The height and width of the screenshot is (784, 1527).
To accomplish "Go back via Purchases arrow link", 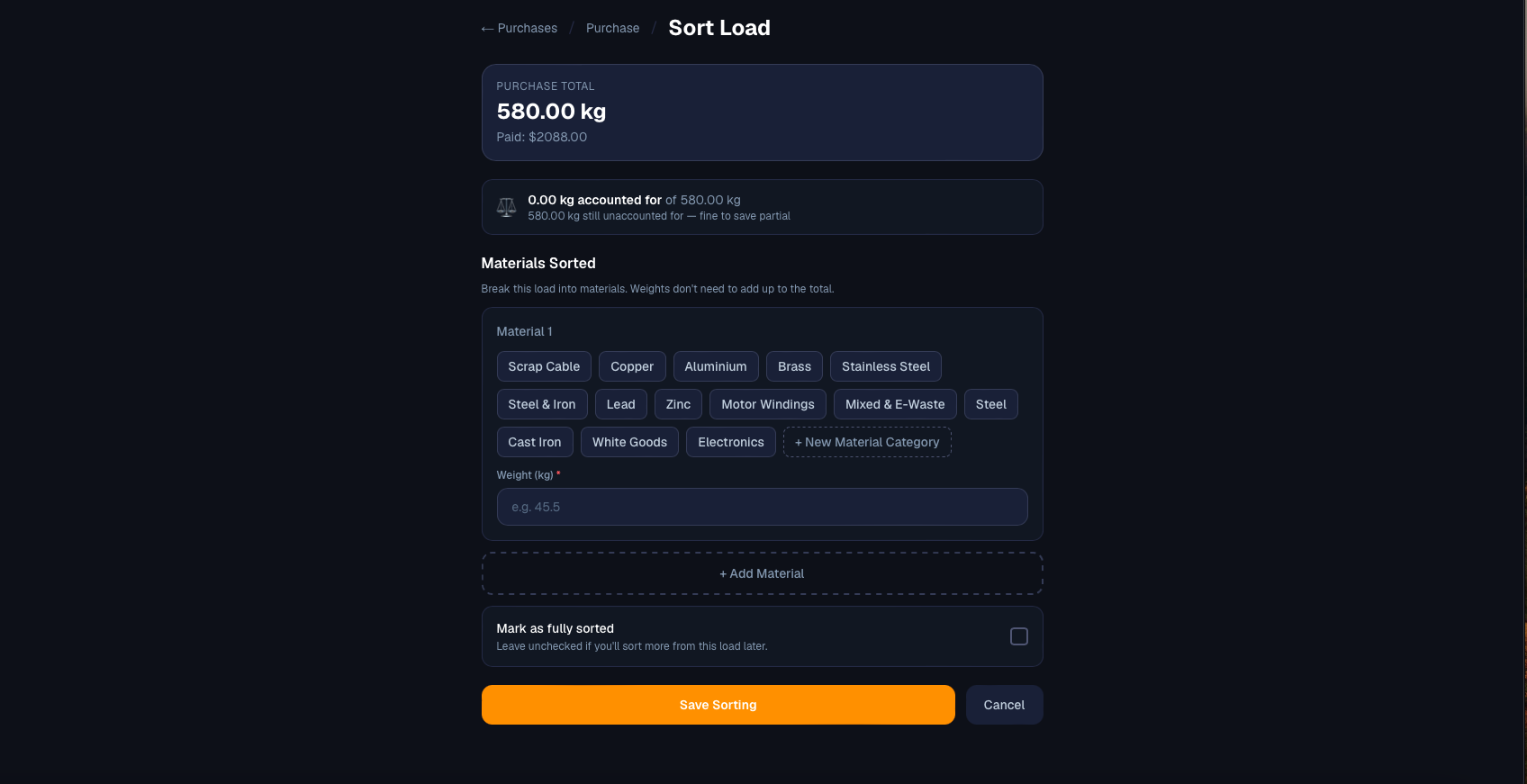I will [520, 29].
